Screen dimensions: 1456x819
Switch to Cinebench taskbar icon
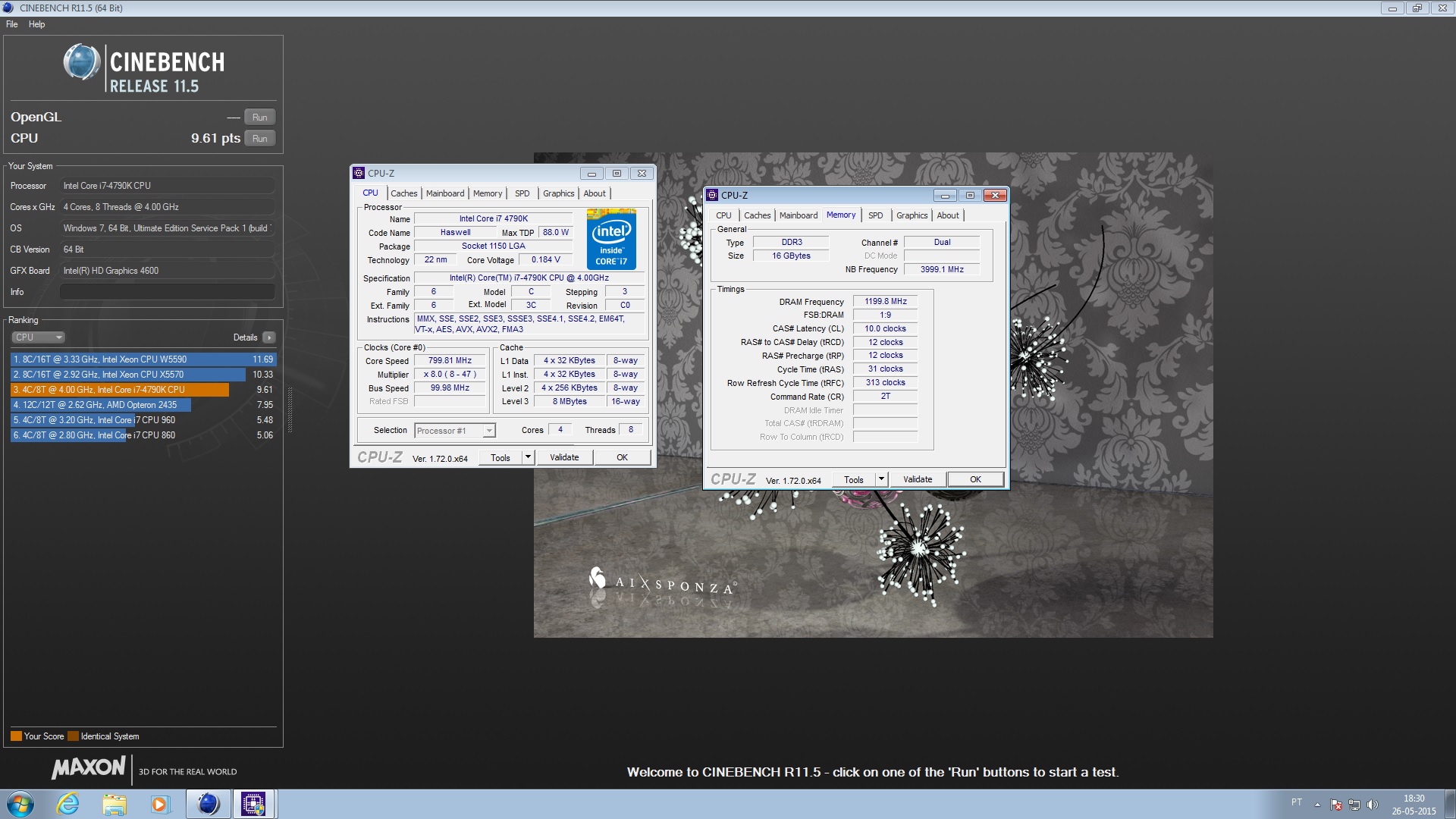point(209,804)
